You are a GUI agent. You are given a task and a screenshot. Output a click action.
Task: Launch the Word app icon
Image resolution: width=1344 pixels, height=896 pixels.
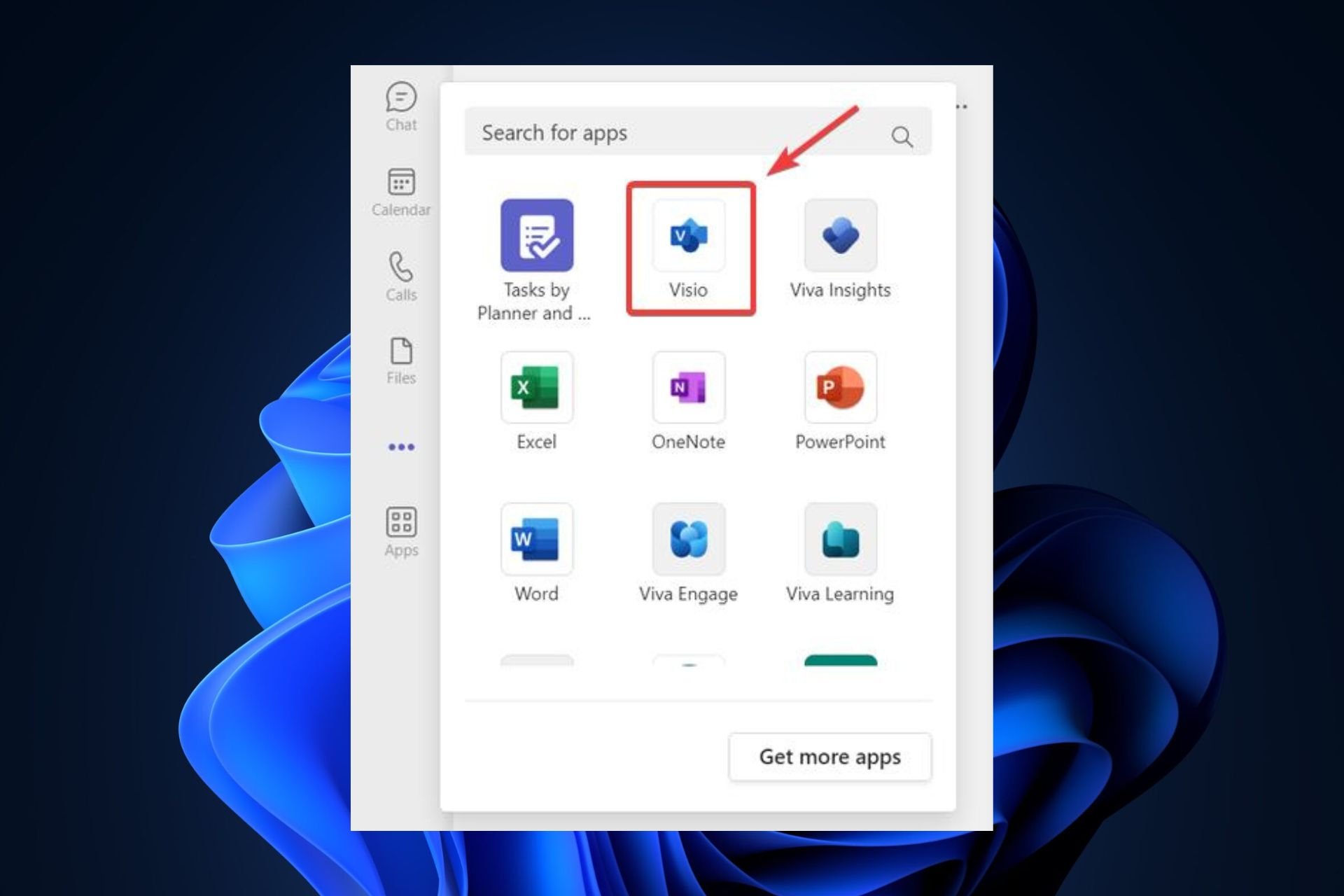click(x=537, y=539)
